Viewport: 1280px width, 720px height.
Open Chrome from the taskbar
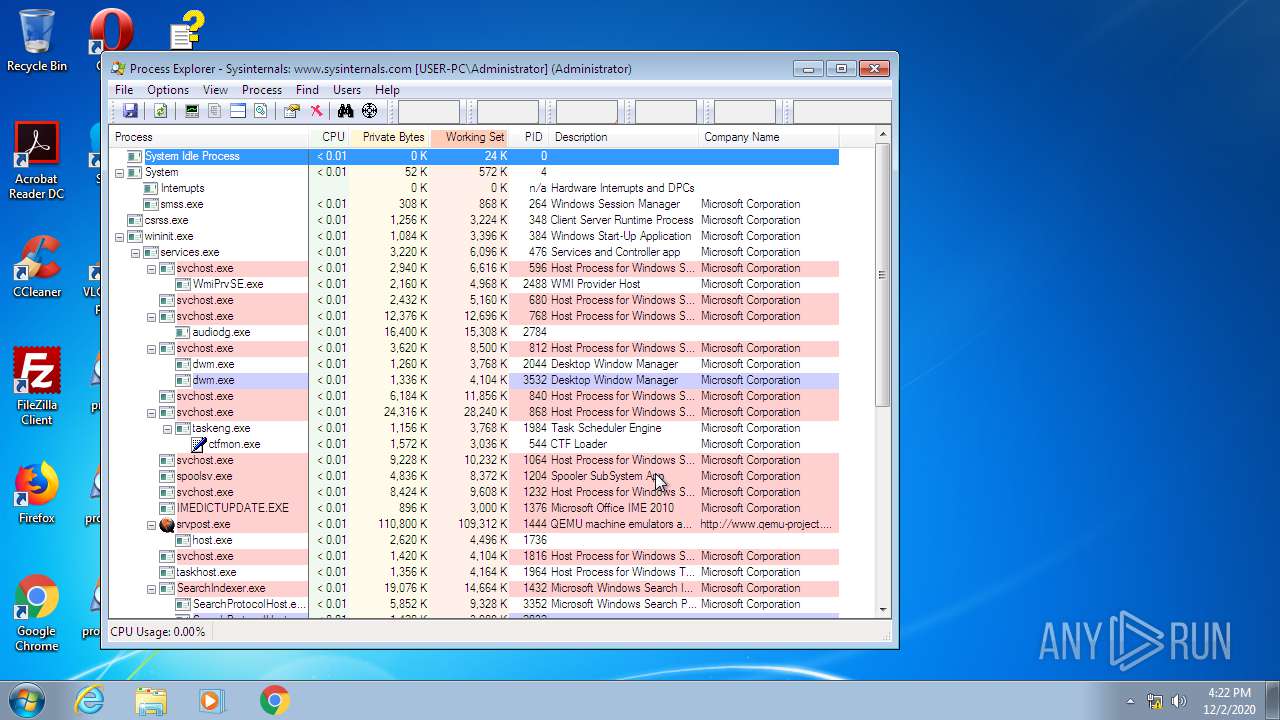click(275, 700)
